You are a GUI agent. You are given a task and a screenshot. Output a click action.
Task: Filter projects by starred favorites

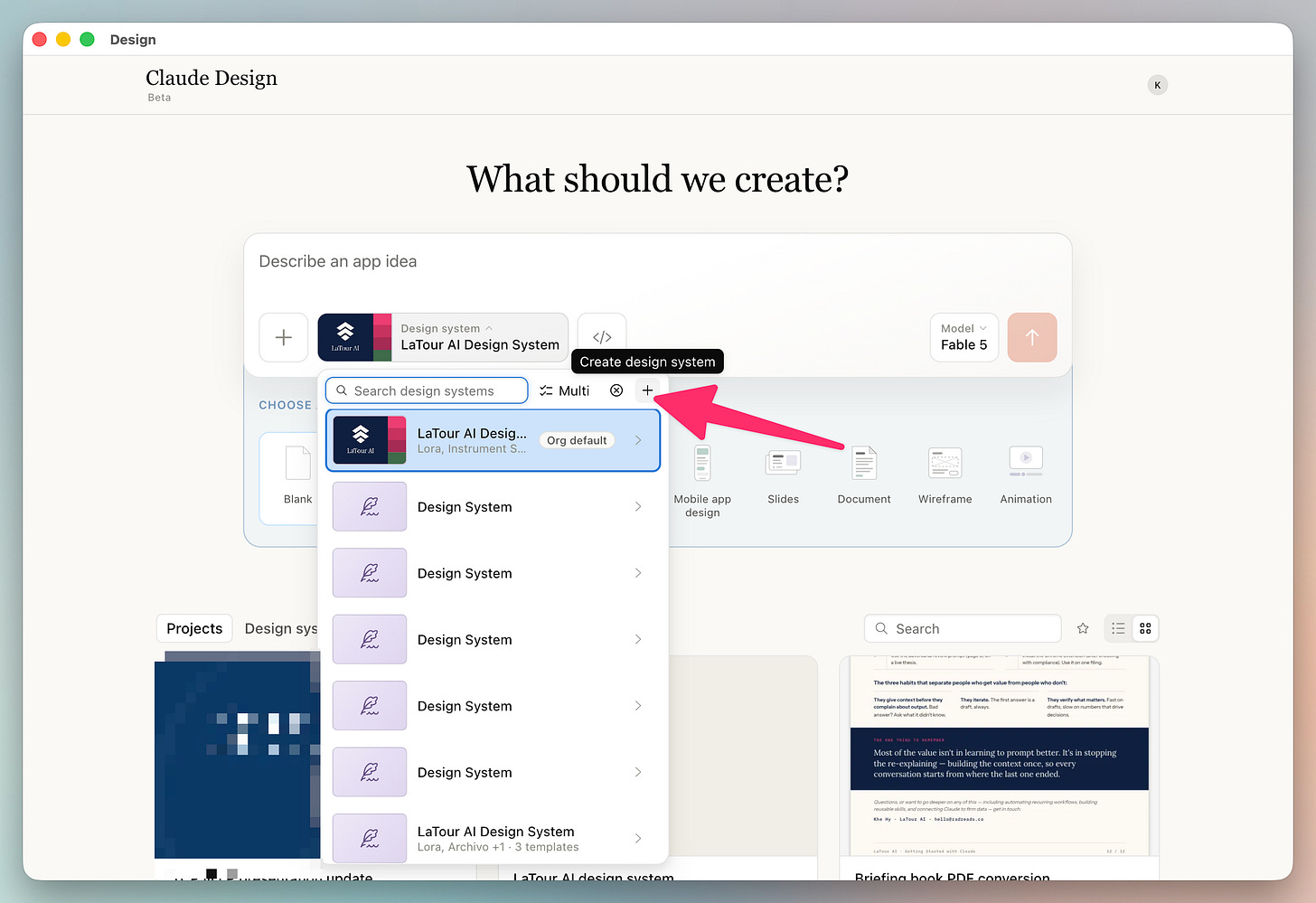click(1083, 628)
